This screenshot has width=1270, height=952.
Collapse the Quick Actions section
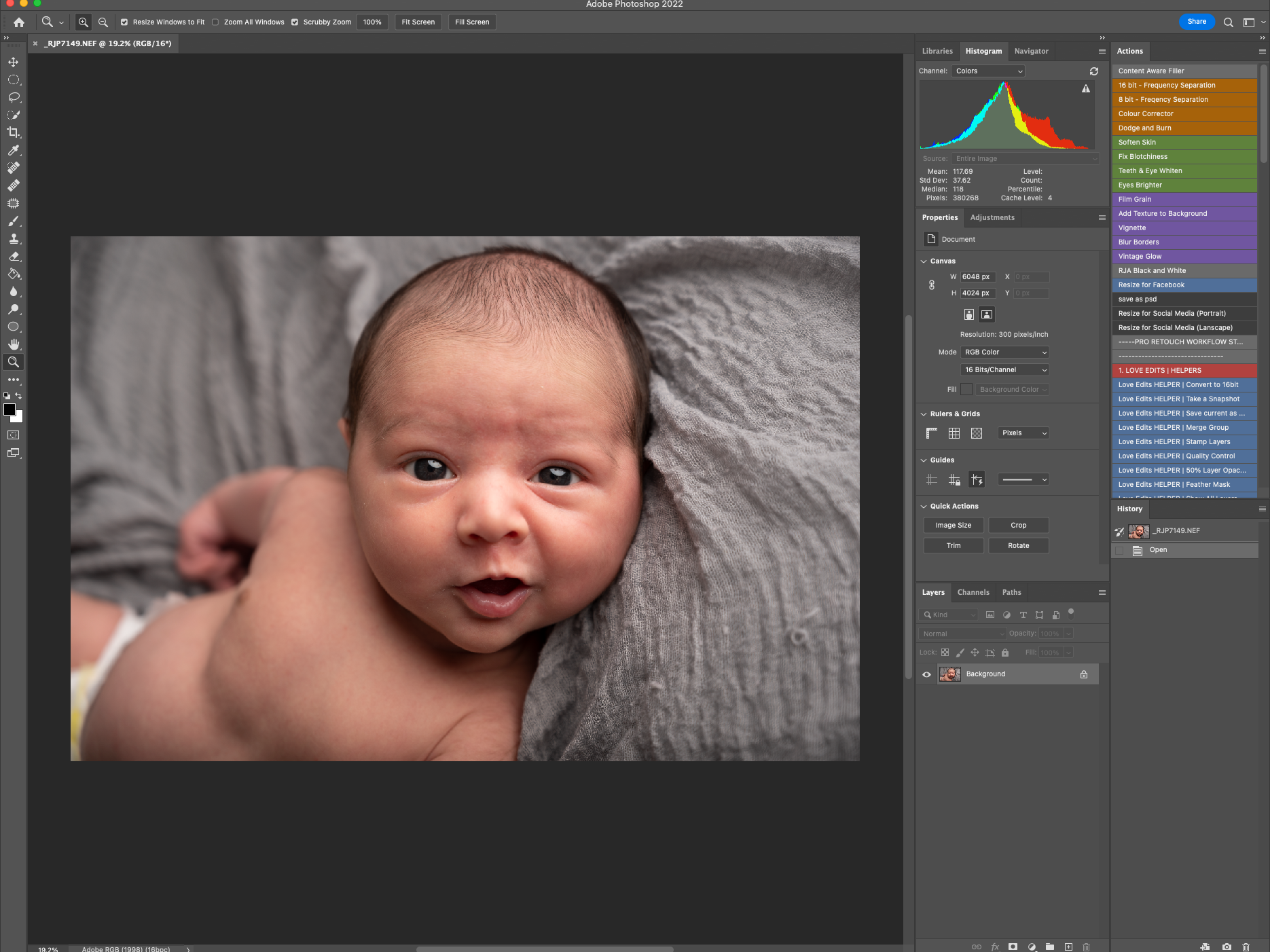[x=924, y=507]
